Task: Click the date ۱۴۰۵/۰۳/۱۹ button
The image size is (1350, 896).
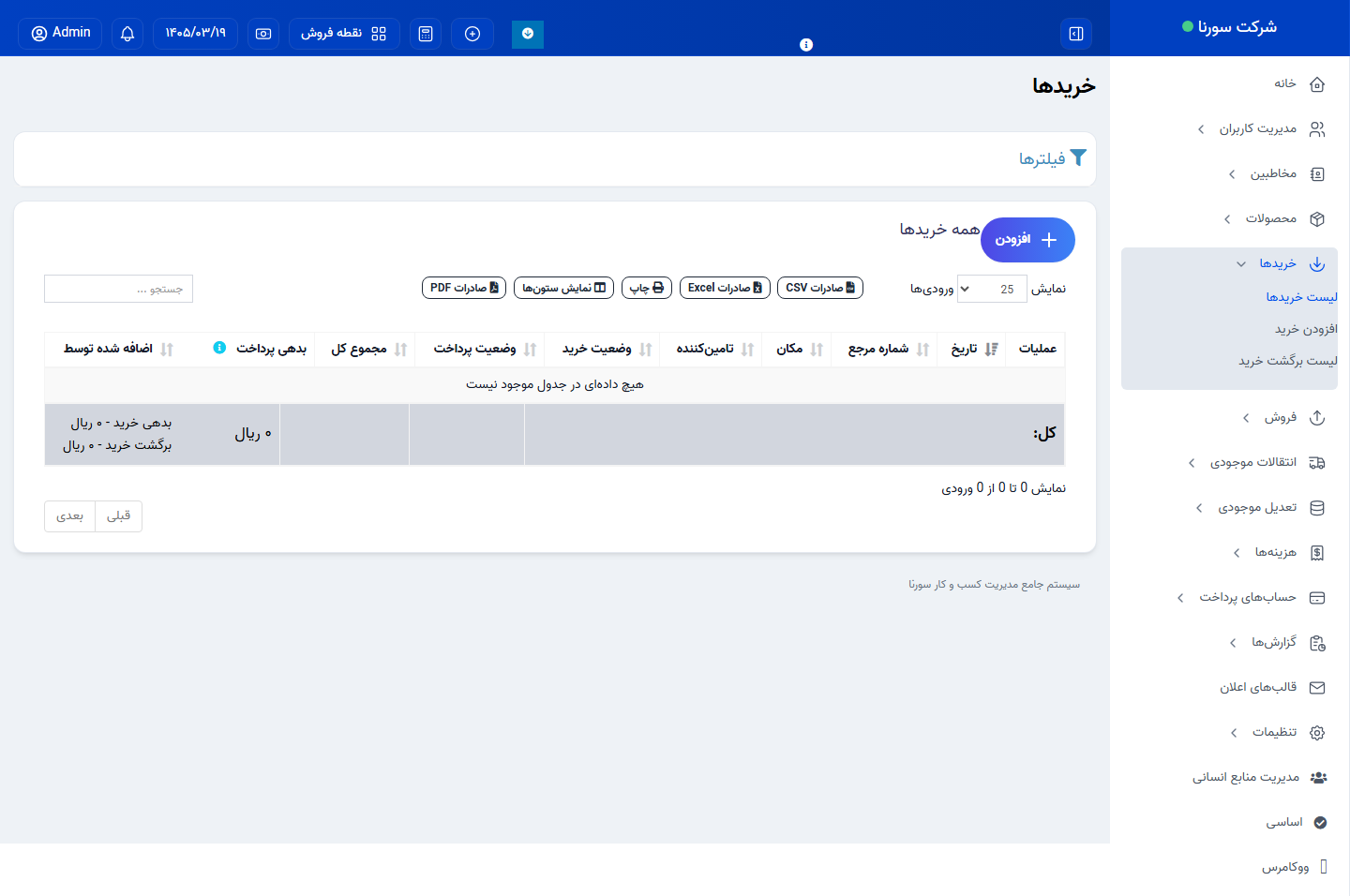Action: (x=195, y=34)
